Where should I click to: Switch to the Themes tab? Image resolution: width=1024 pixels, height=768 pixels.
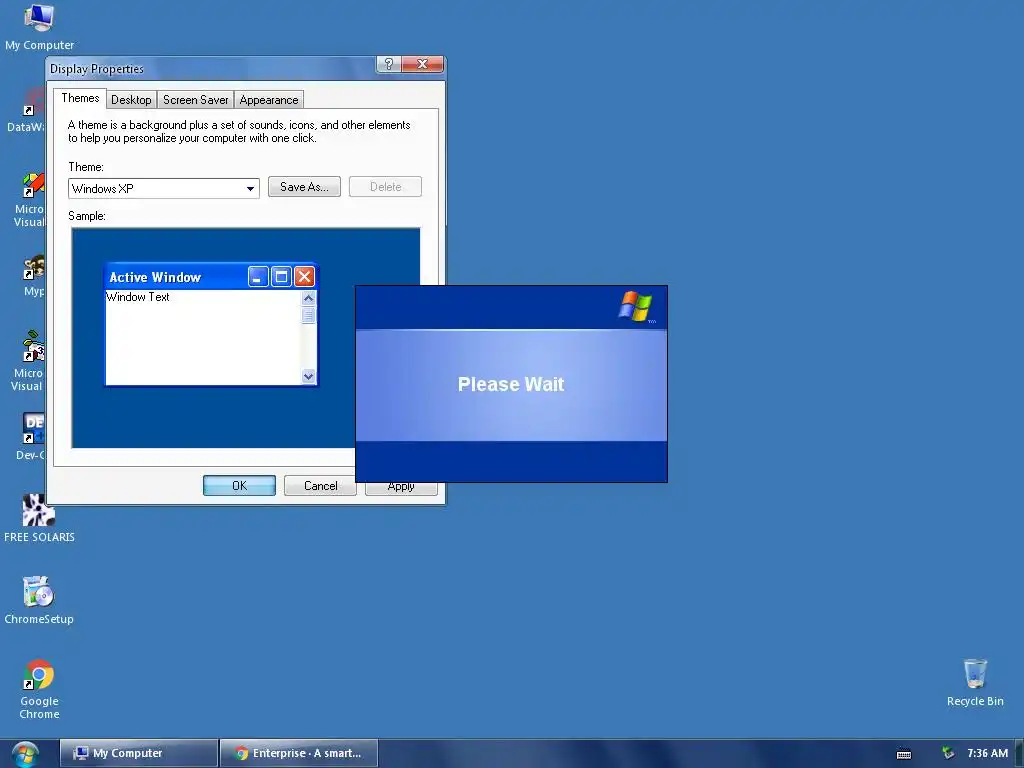[x=80, y=98]
